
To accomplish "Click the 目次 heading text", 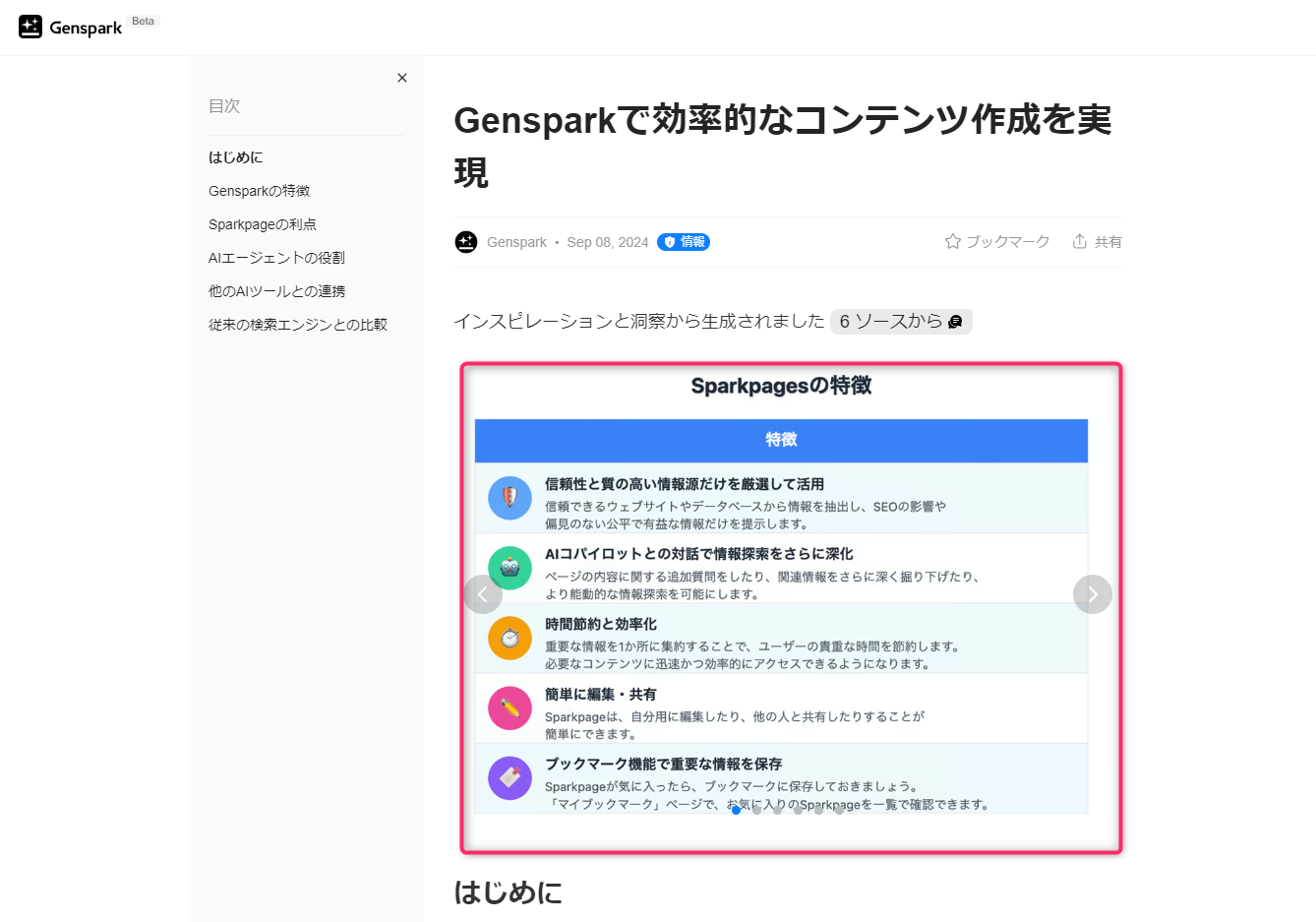I will coord(224,106).
